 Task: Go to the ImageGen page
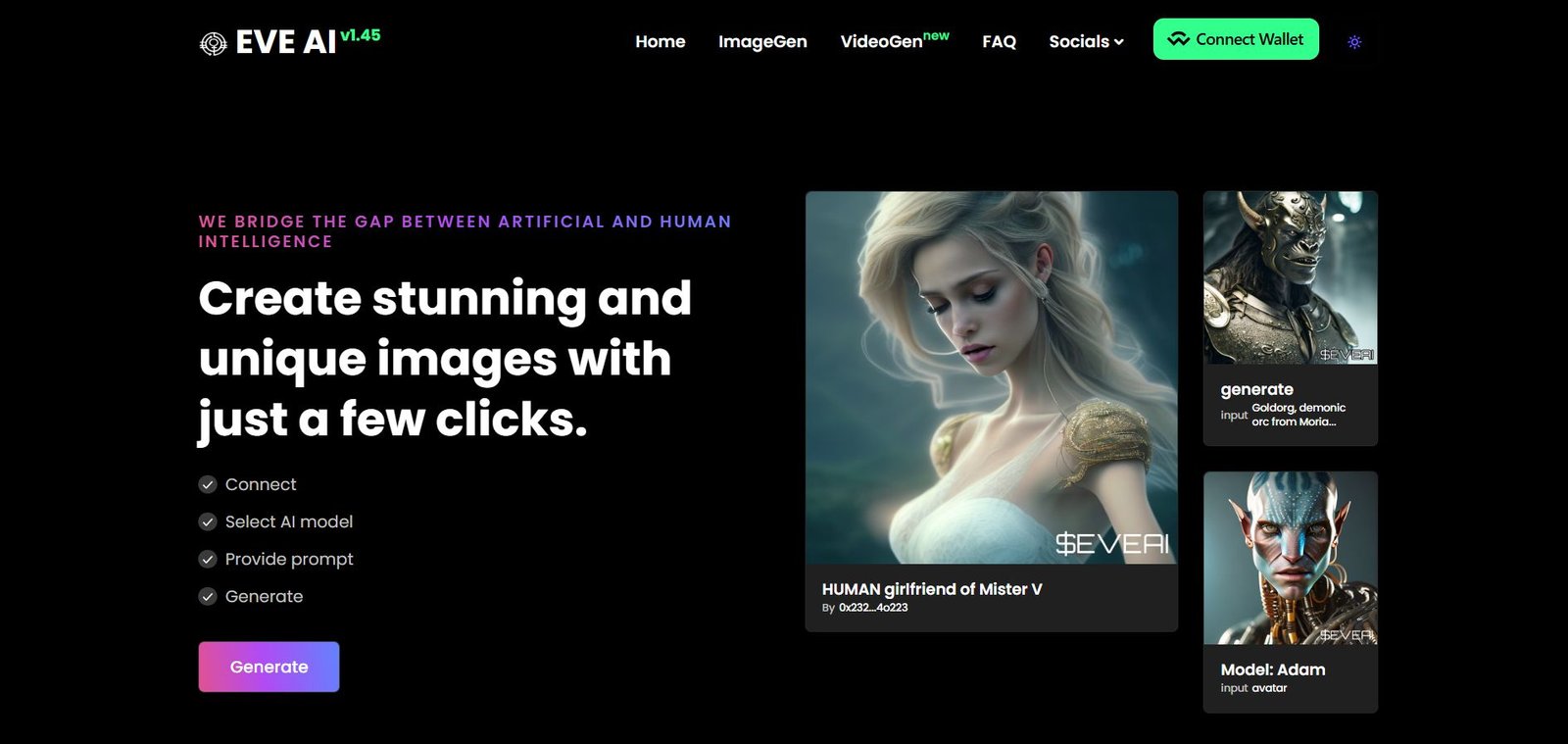tap(762, 41)
